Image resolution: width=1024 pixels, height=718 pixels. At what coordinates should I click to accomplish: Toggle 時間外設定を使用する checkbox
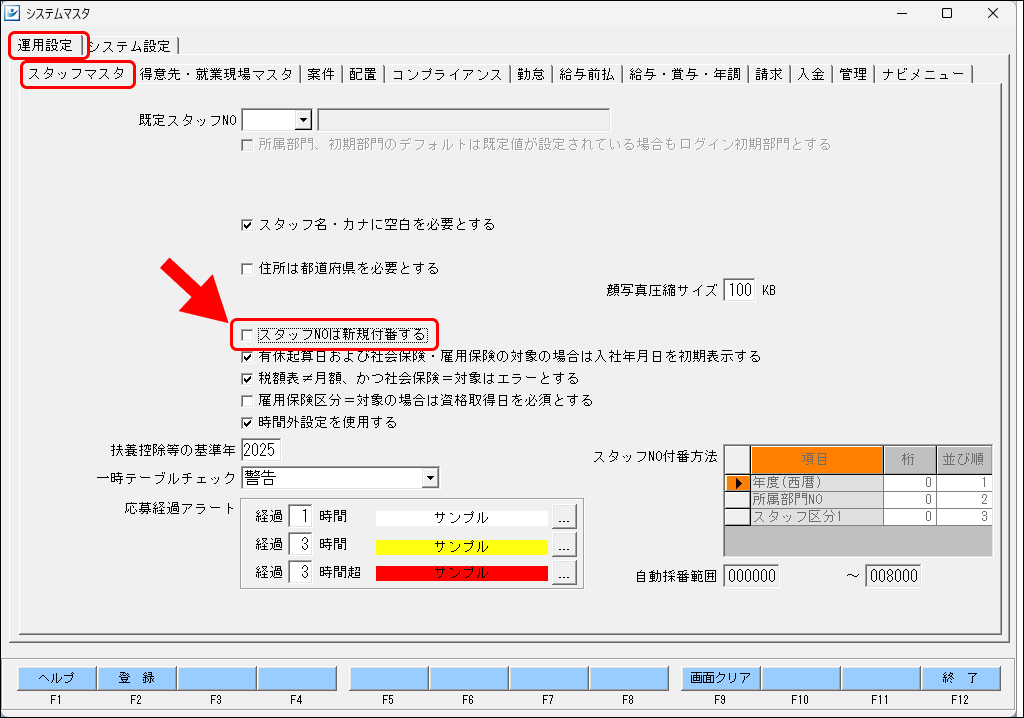click(247, 423)
